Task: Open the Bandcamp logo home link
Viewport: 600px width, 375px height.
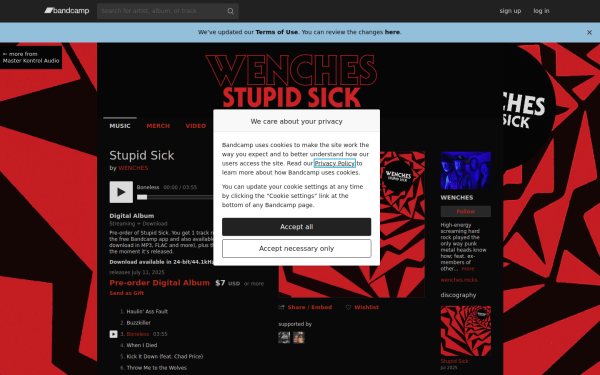Action: click(x=67, y=11)
